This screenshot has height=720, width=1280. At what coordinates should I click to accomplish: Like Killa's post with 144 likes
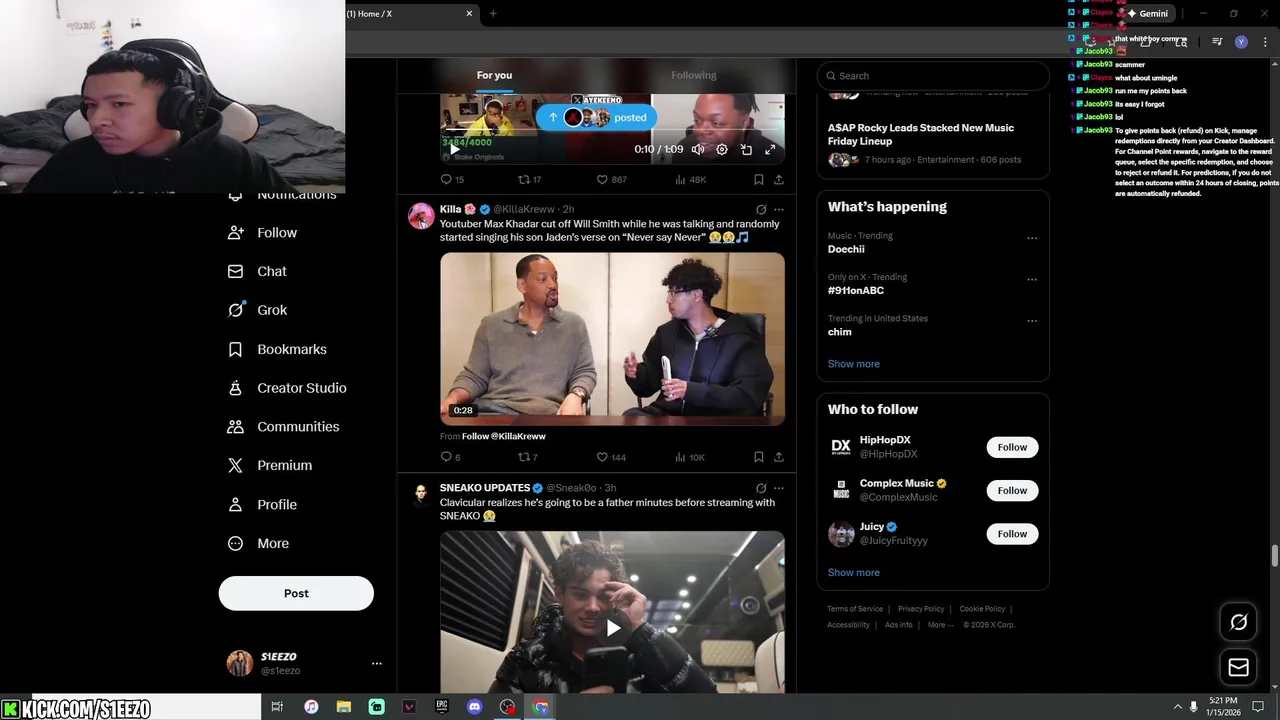[x=611, y=457]
